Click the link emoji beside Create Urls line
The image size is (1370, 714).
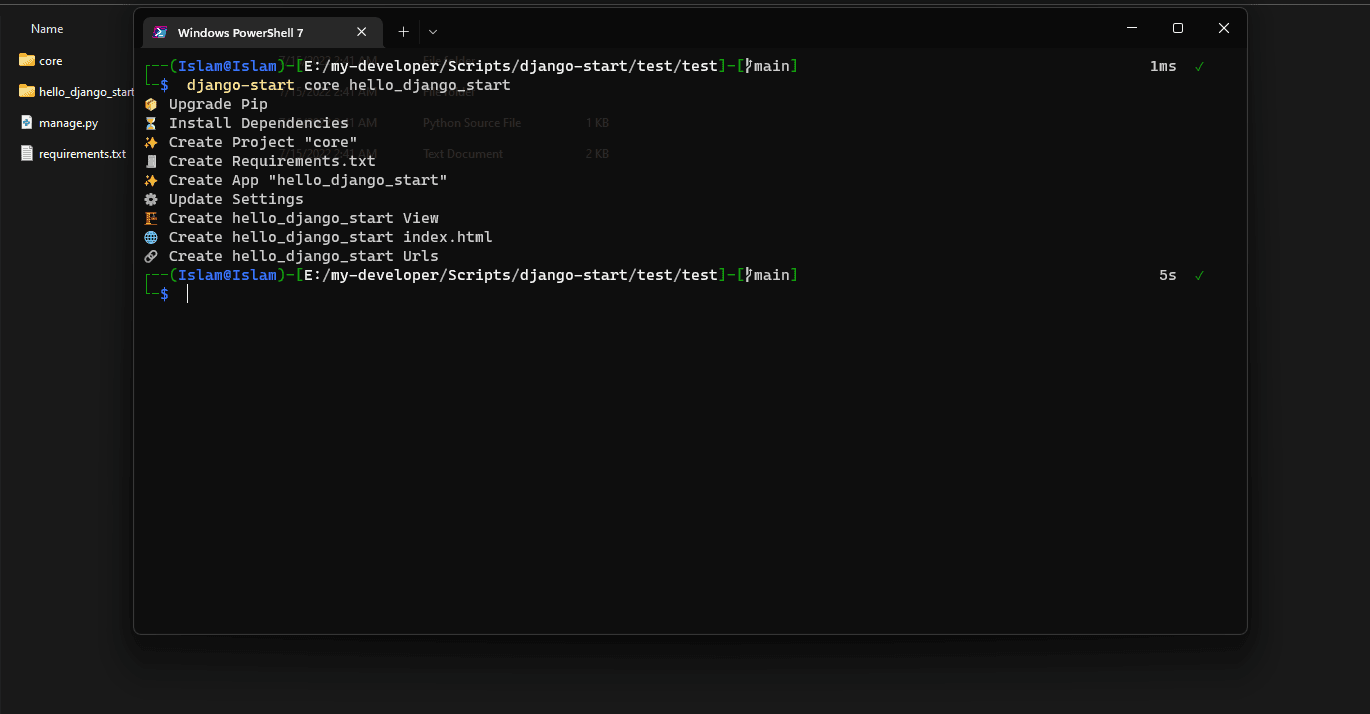pos(151,256)
